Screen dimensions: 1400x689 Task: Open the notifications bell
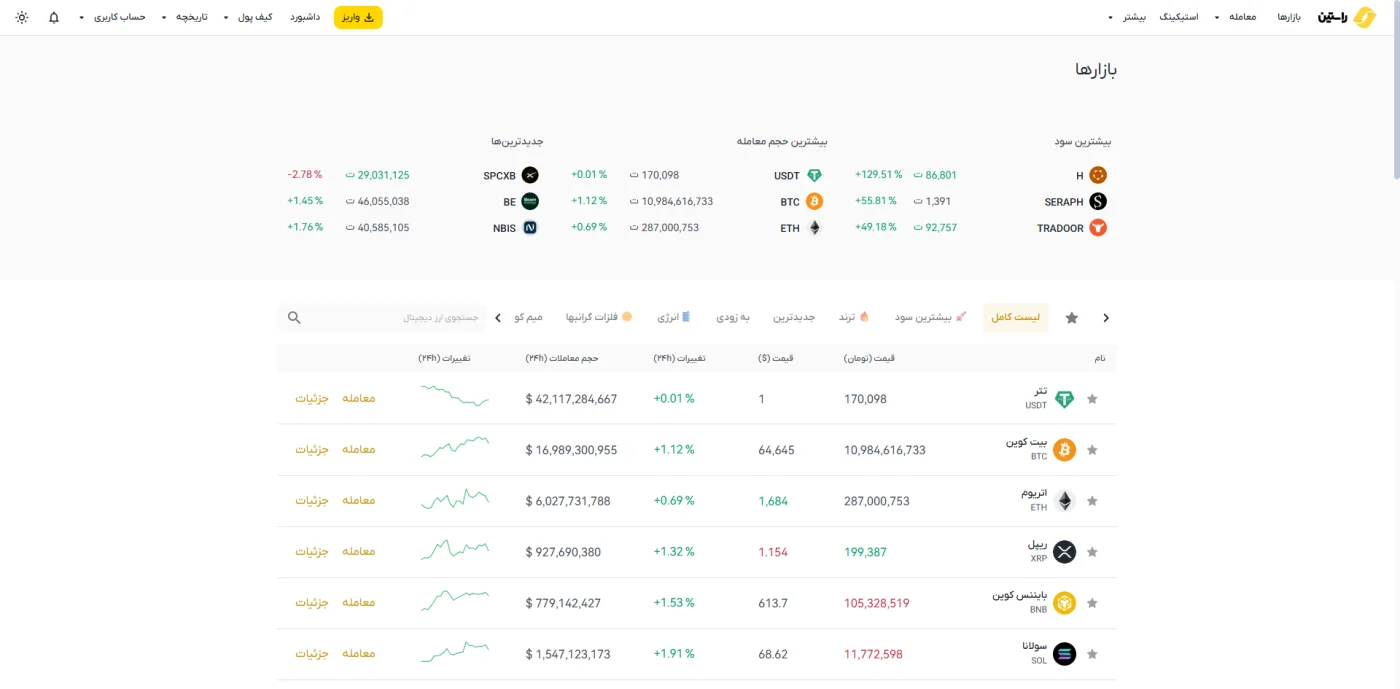pyautogui.click(x=54, y=17)
